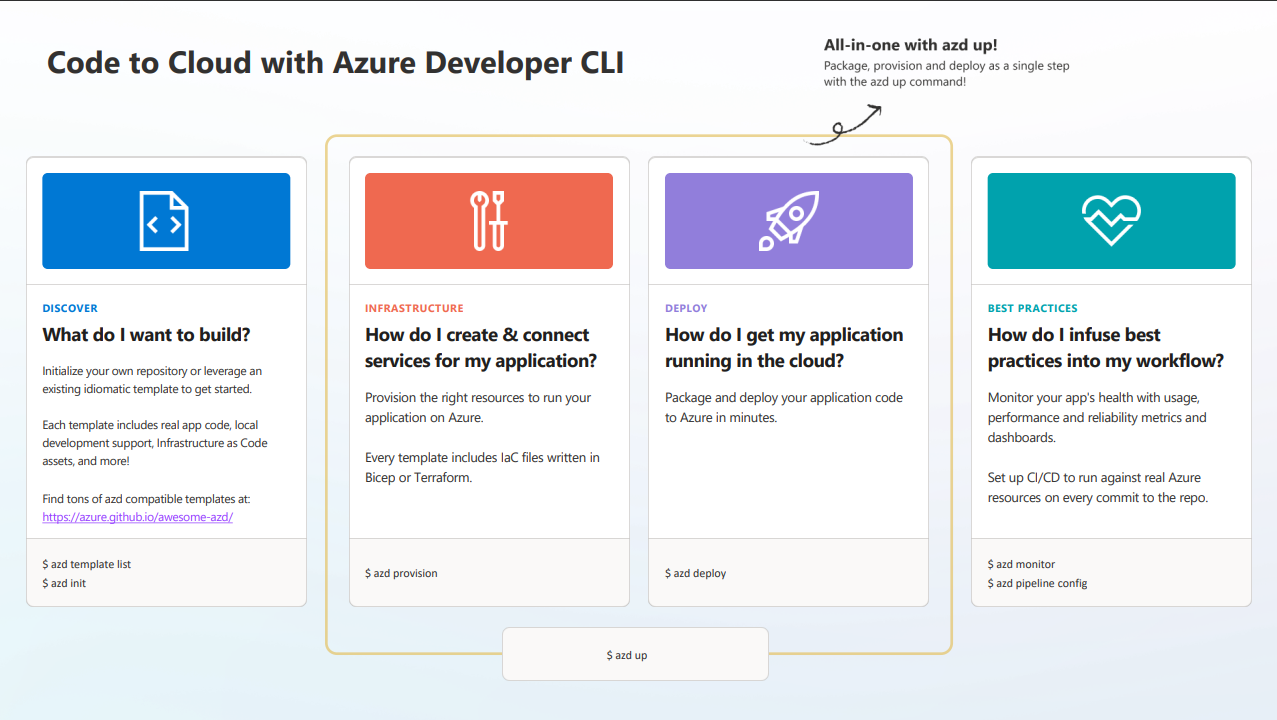Open the awesome-azd templates link
Image resolution: width=1277 pixels, height=720 pixels.
(137, 517)
